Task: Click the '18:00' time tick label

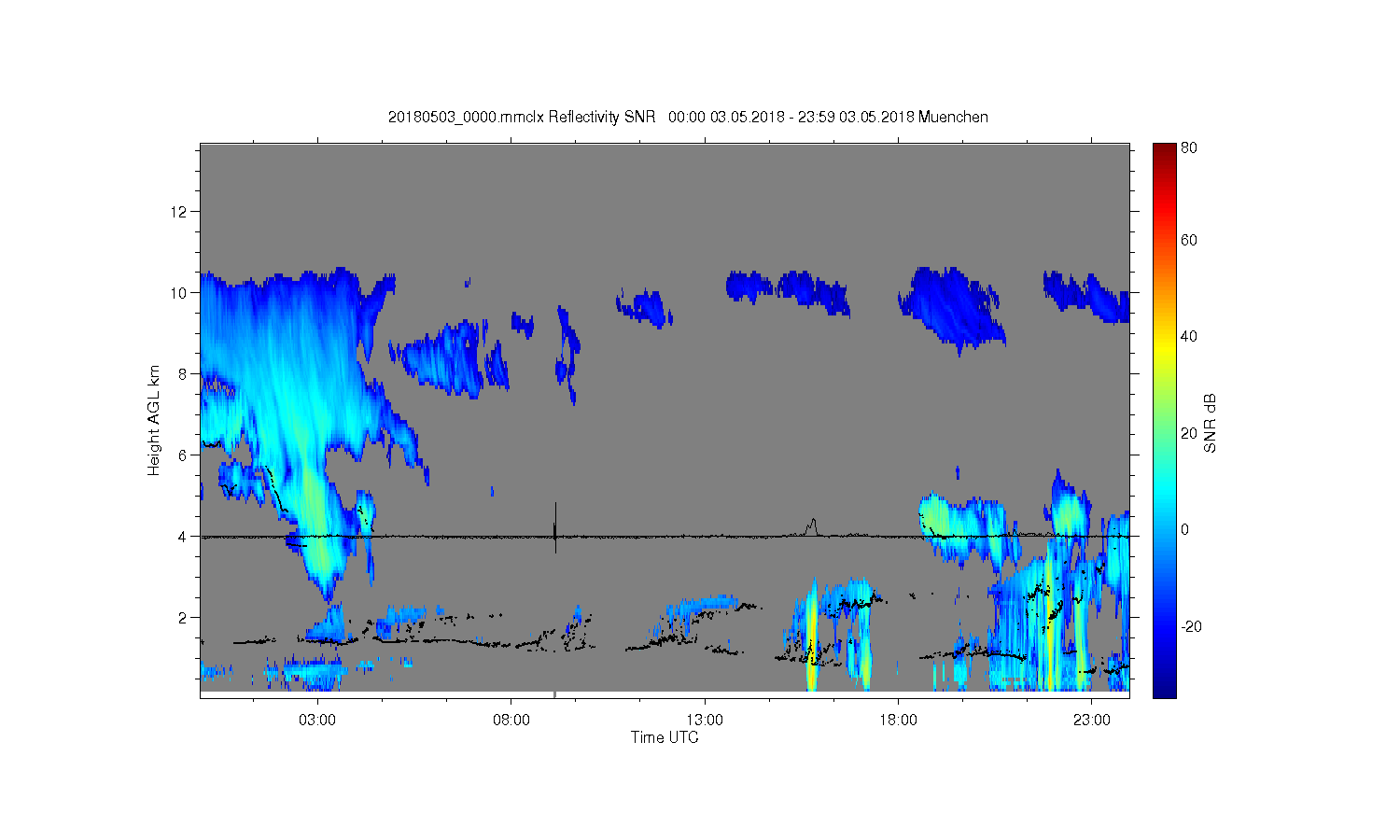Action: click(x=898, y=720)
